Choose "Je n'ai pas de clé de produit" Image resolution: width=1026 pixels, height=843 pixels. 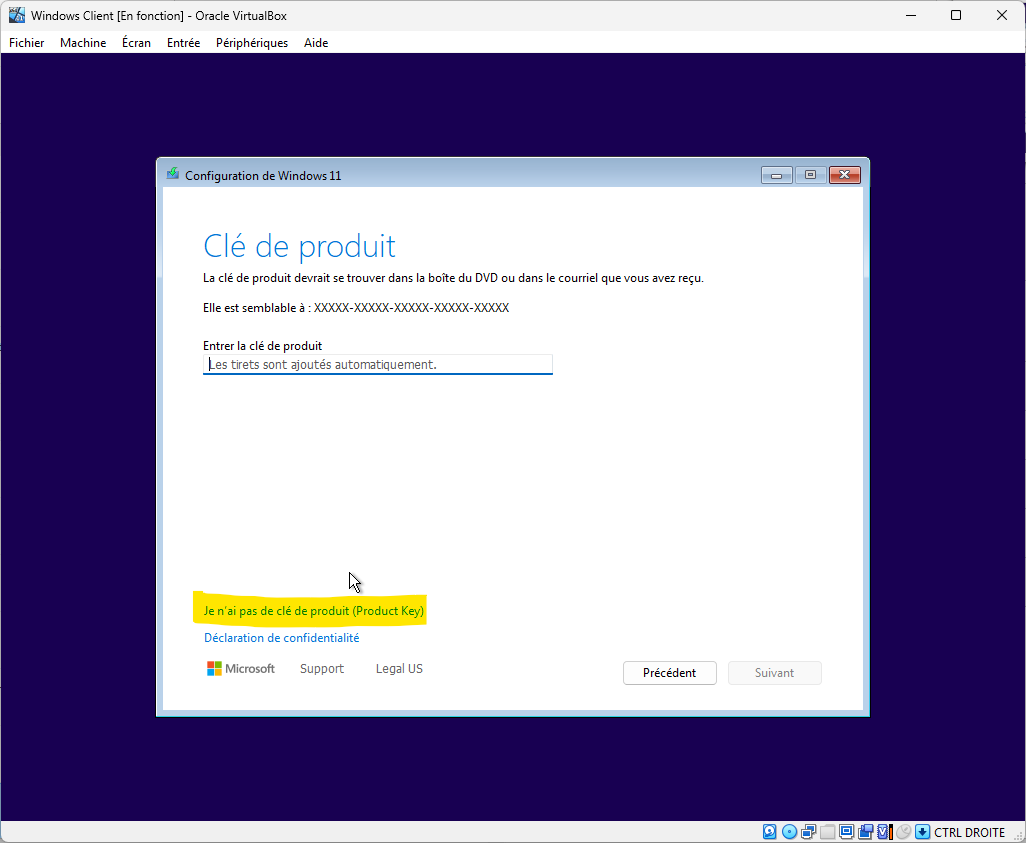313,611
